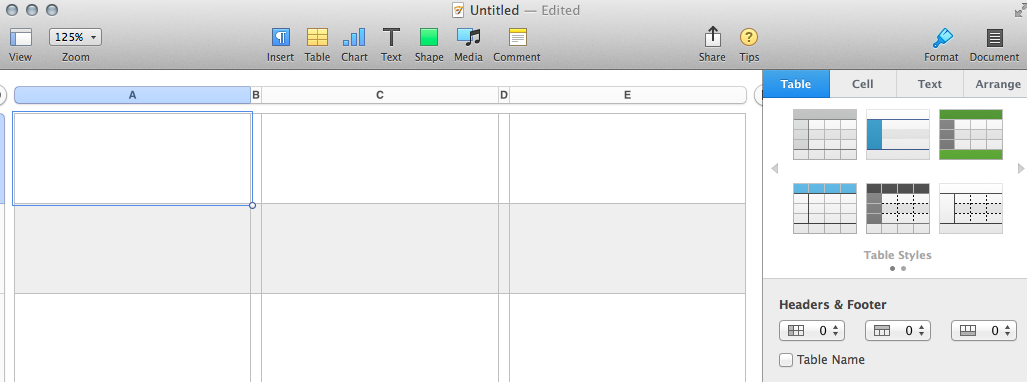Add a Comment
The image size is (1027, 382).
pyautogui.click(x=517, y=37)
